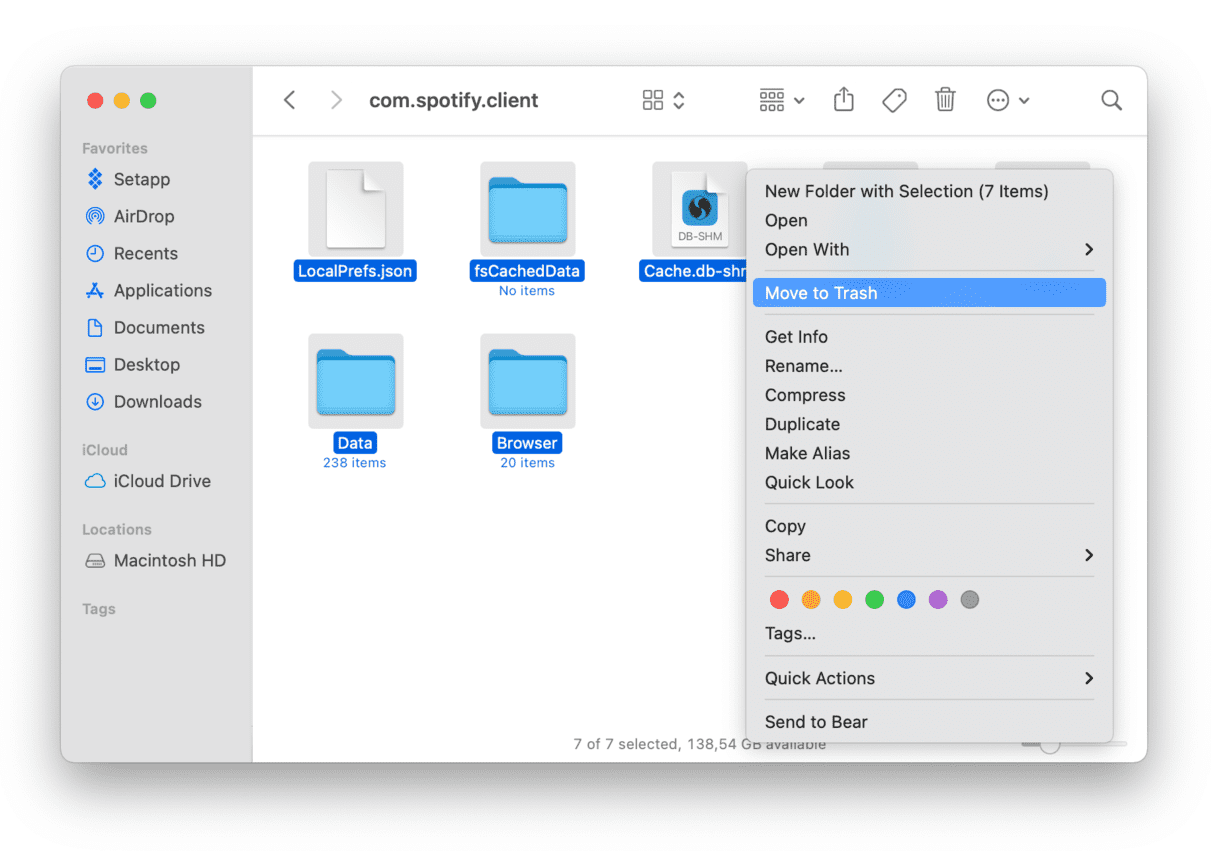
Task: Click Get Info in the context menu
Action: 796,337
